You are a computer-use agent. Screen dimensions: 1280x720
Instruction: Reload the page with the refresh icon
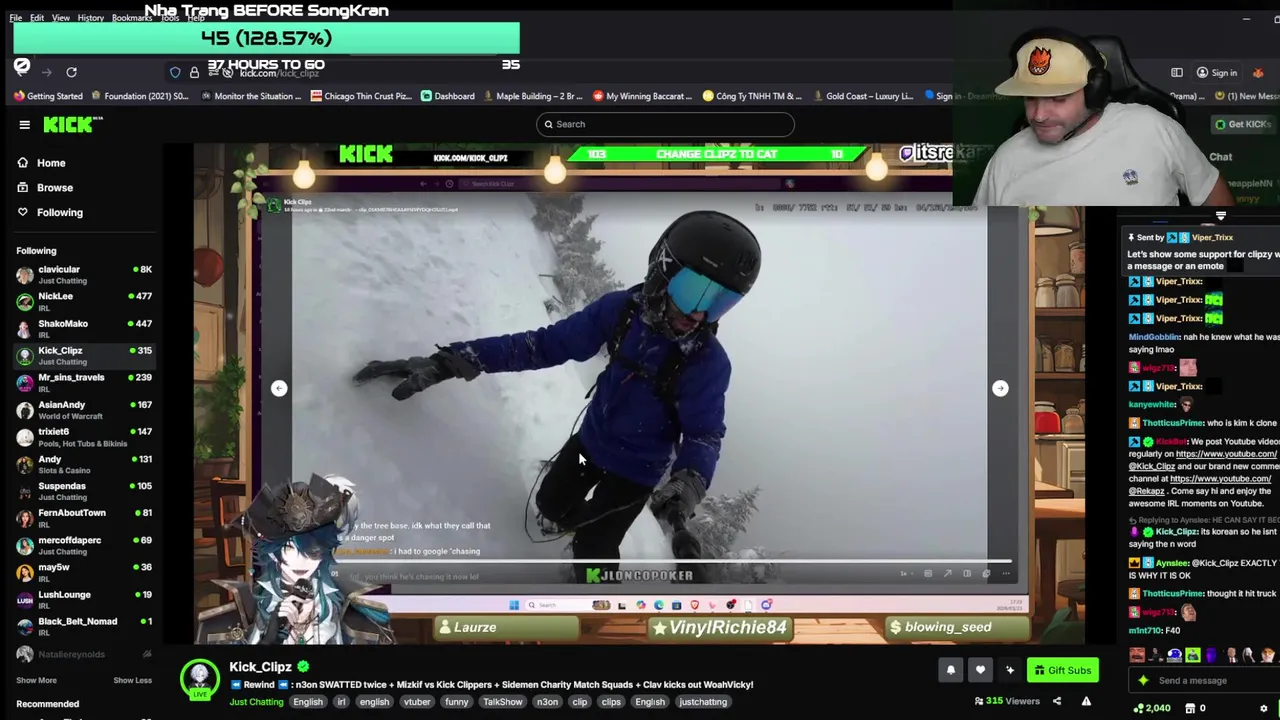point(71,72)
